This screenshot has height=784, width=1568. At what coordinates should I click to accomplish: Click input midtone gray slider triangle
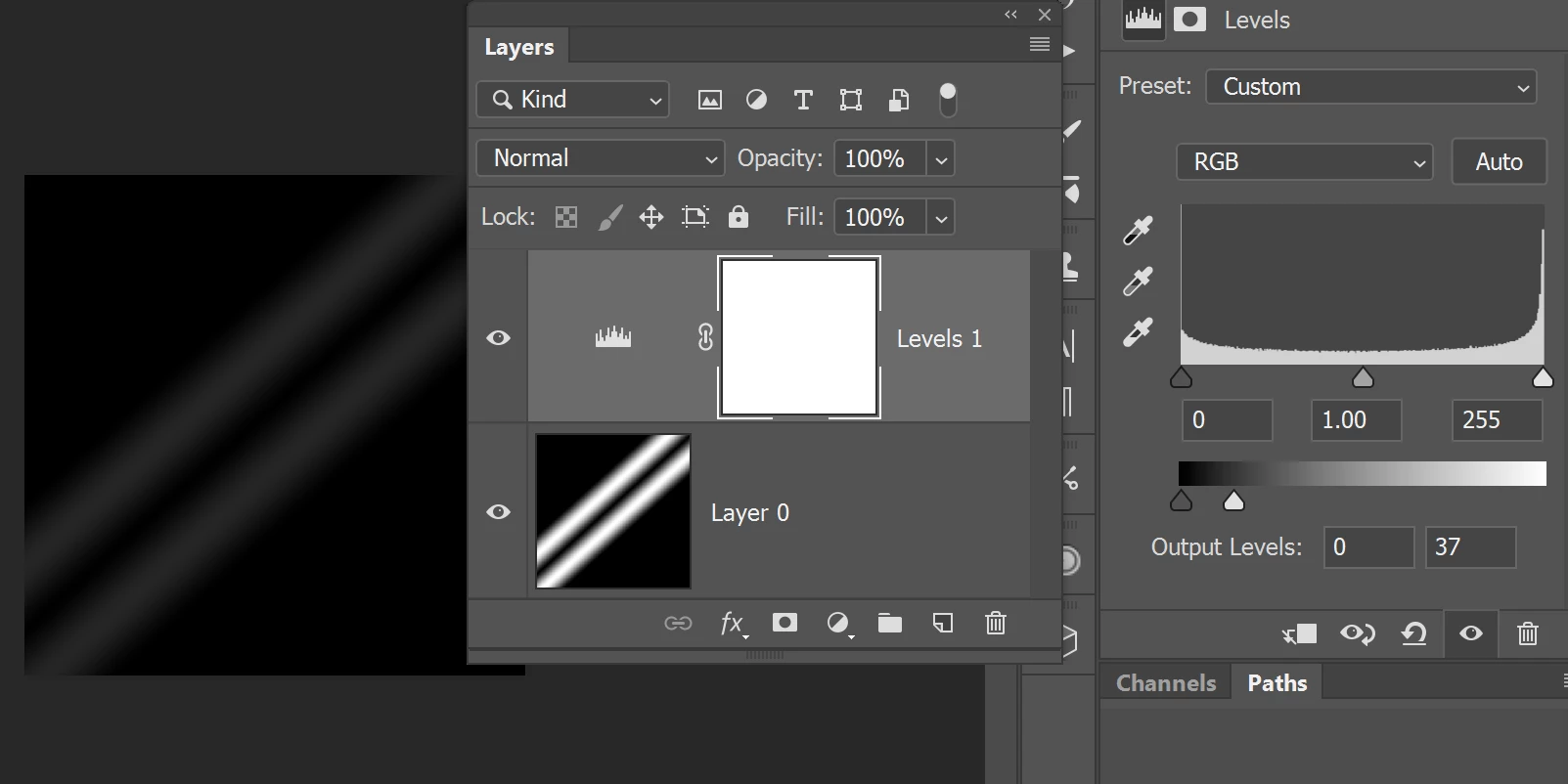point(1363,377)
